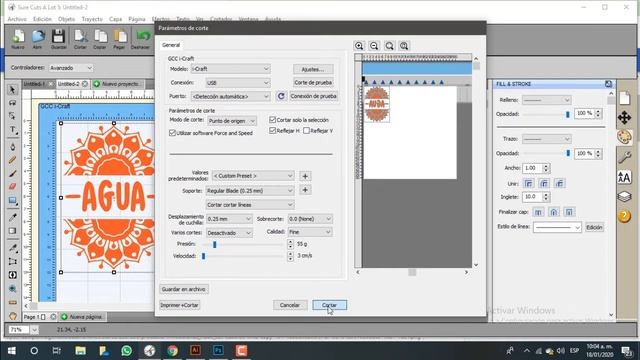Open the Calidad Fine dropdown

pyautogui.click(x=310, y=232)
